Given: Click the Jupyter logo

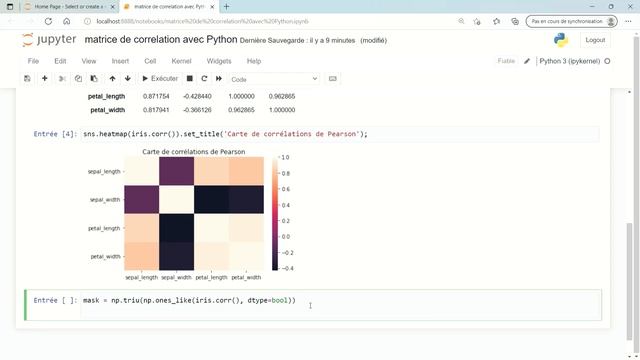Looking at the screenshot, I should coord(49,40).
